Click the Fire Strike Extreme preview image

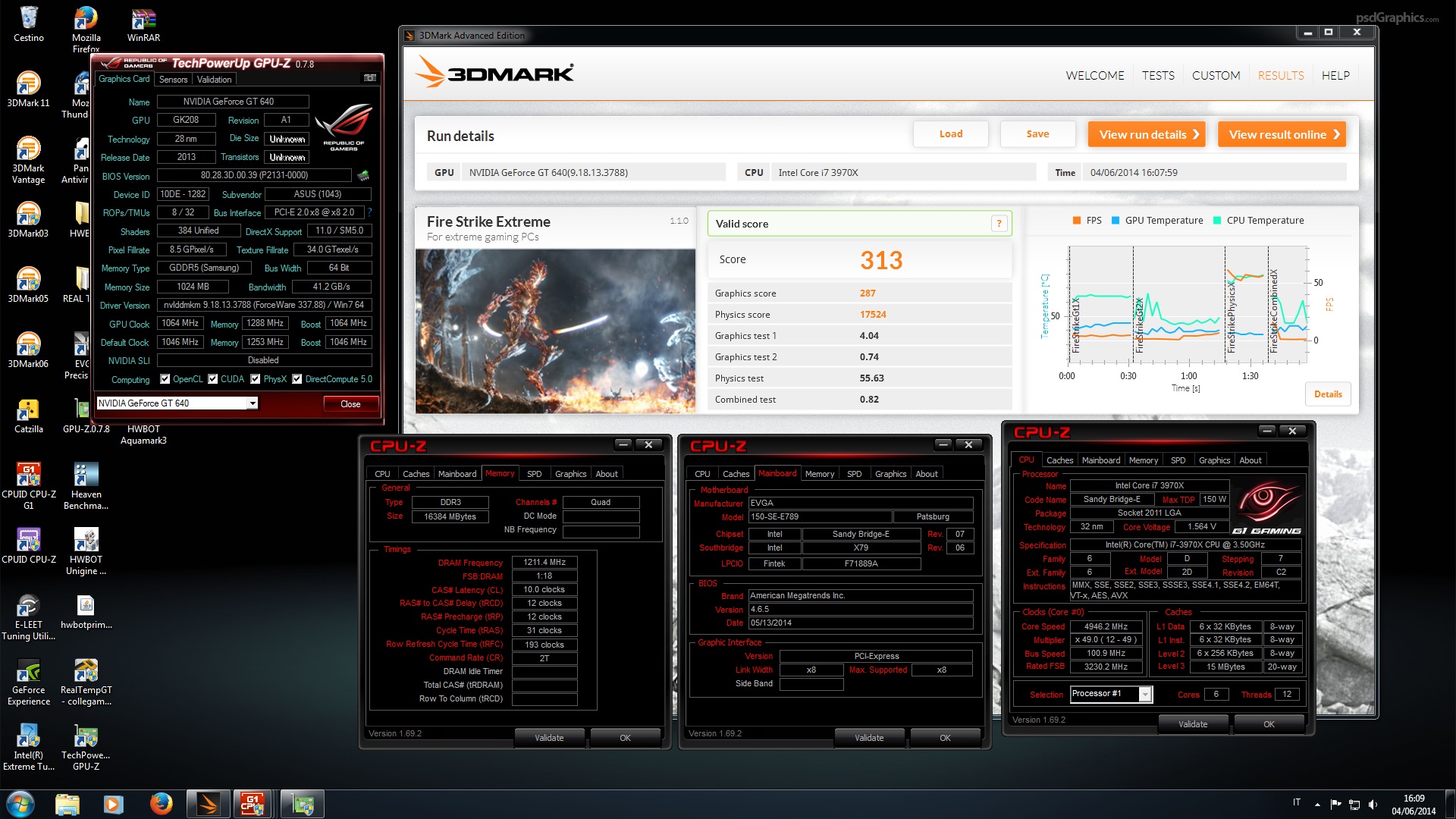pyautogui.click(x=555, y=331)
